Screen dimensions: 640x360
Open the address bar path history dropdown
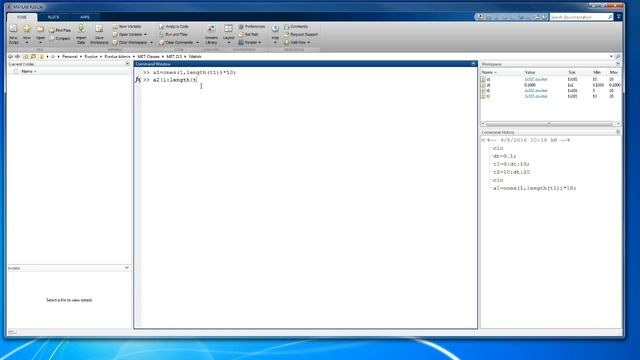pyautogui.click(x=611, y=56)
